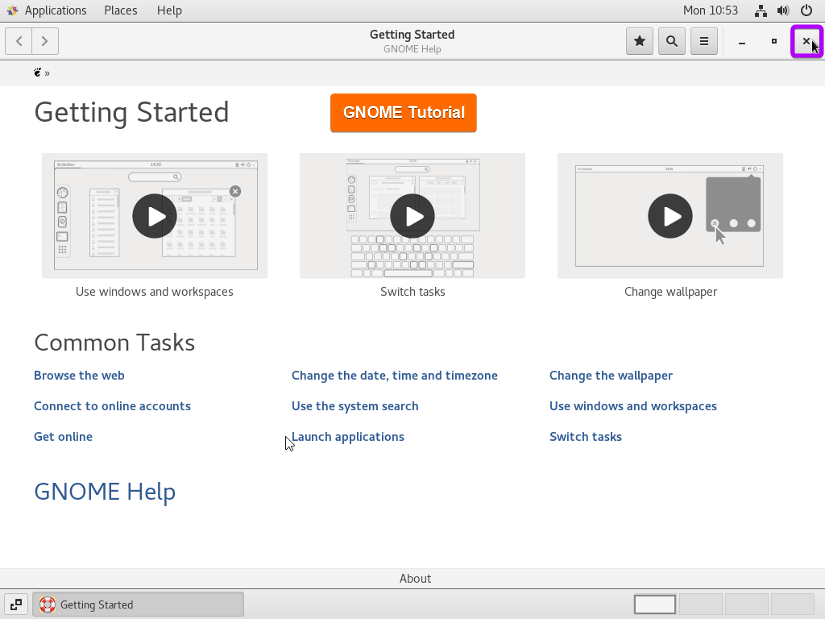Open bookmarks with the star icon
The image size is (825, 619).
click(x=640, y=41)
